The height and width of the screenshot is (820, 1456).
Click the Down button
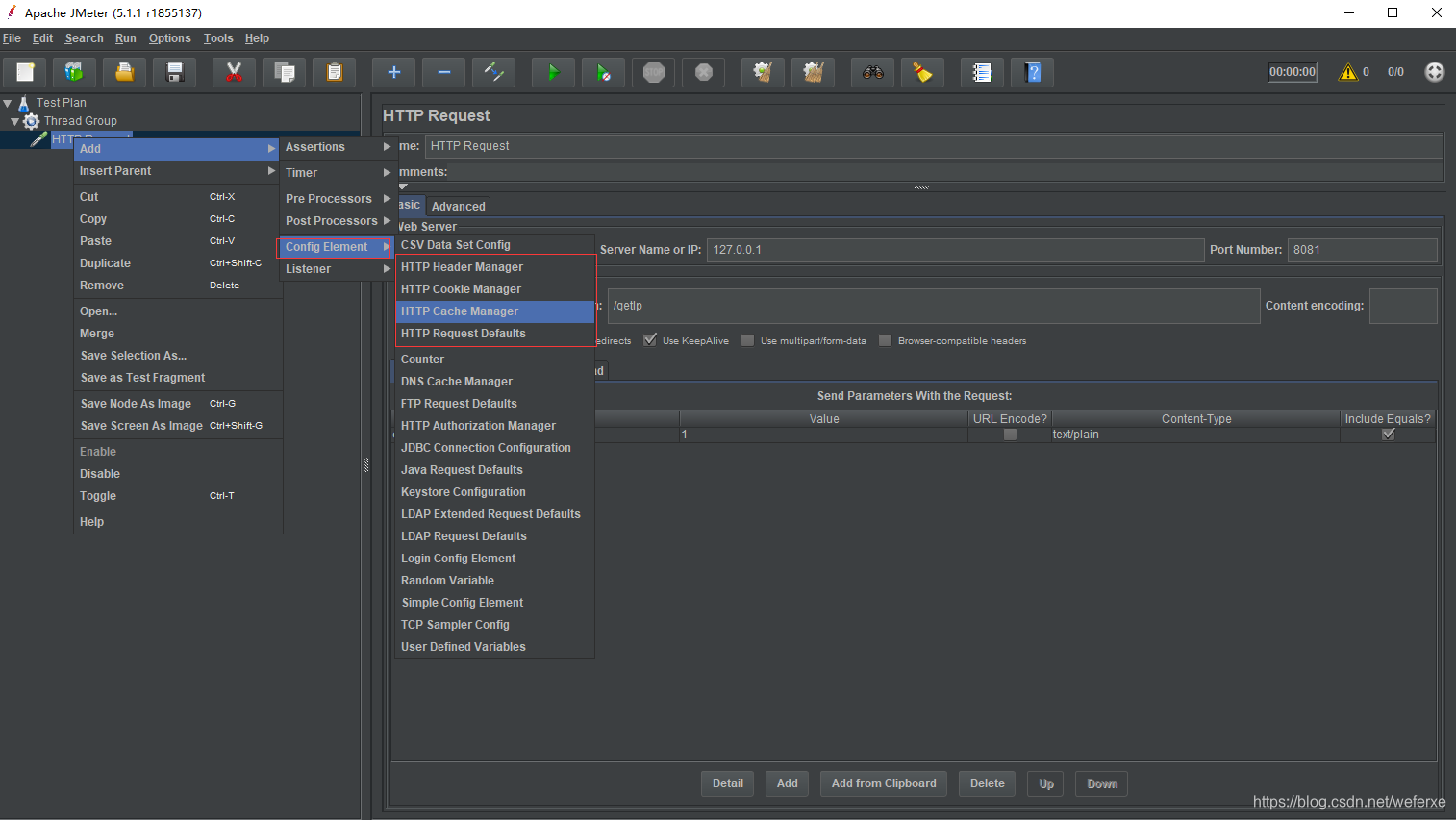tap(1102, 783)
